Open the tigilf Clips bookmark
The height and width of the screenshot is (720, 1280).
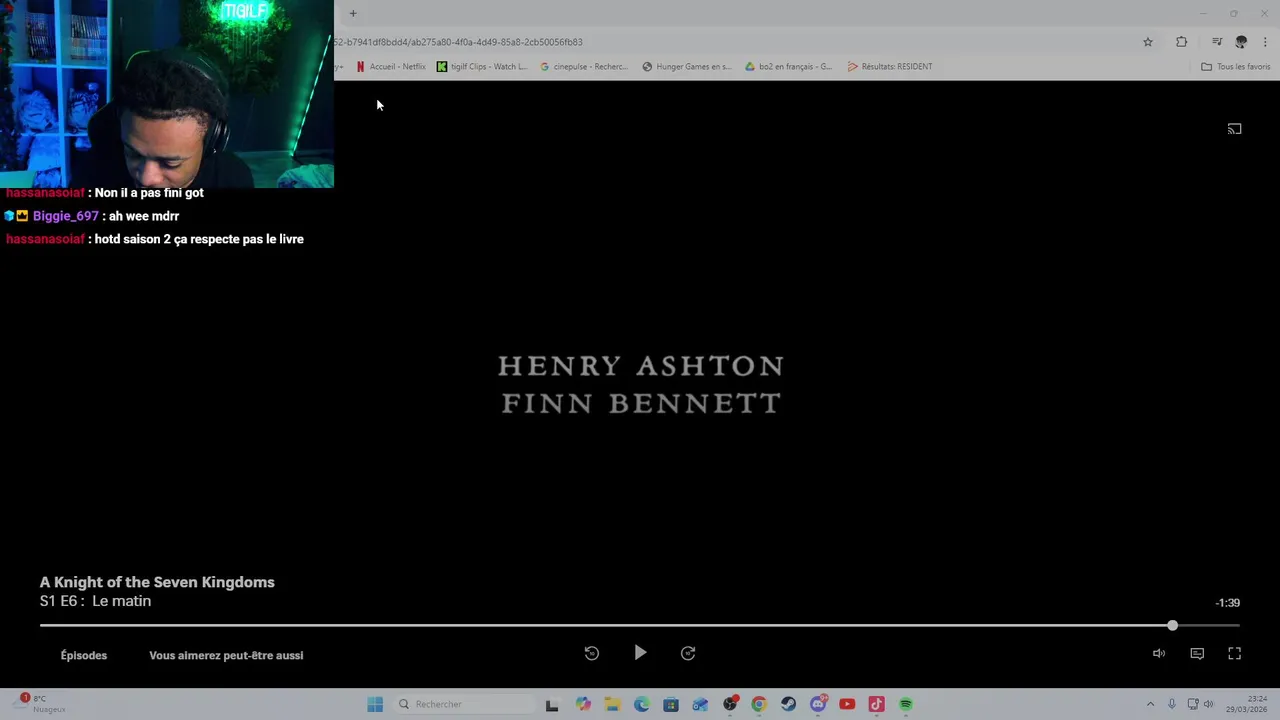pyautogui.click(x=482, y=67)
